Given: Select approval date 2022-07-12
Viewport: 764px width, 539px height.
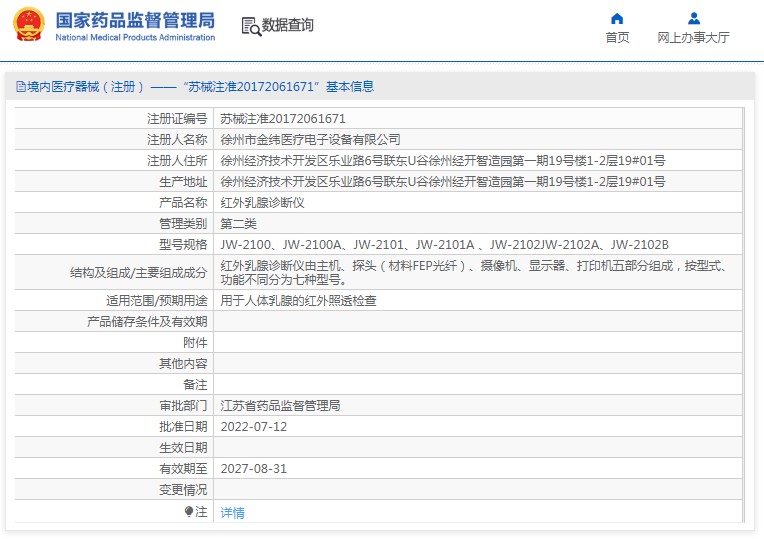Looking at the screenshot, I should pyautogui.click(x=253, y=426).
